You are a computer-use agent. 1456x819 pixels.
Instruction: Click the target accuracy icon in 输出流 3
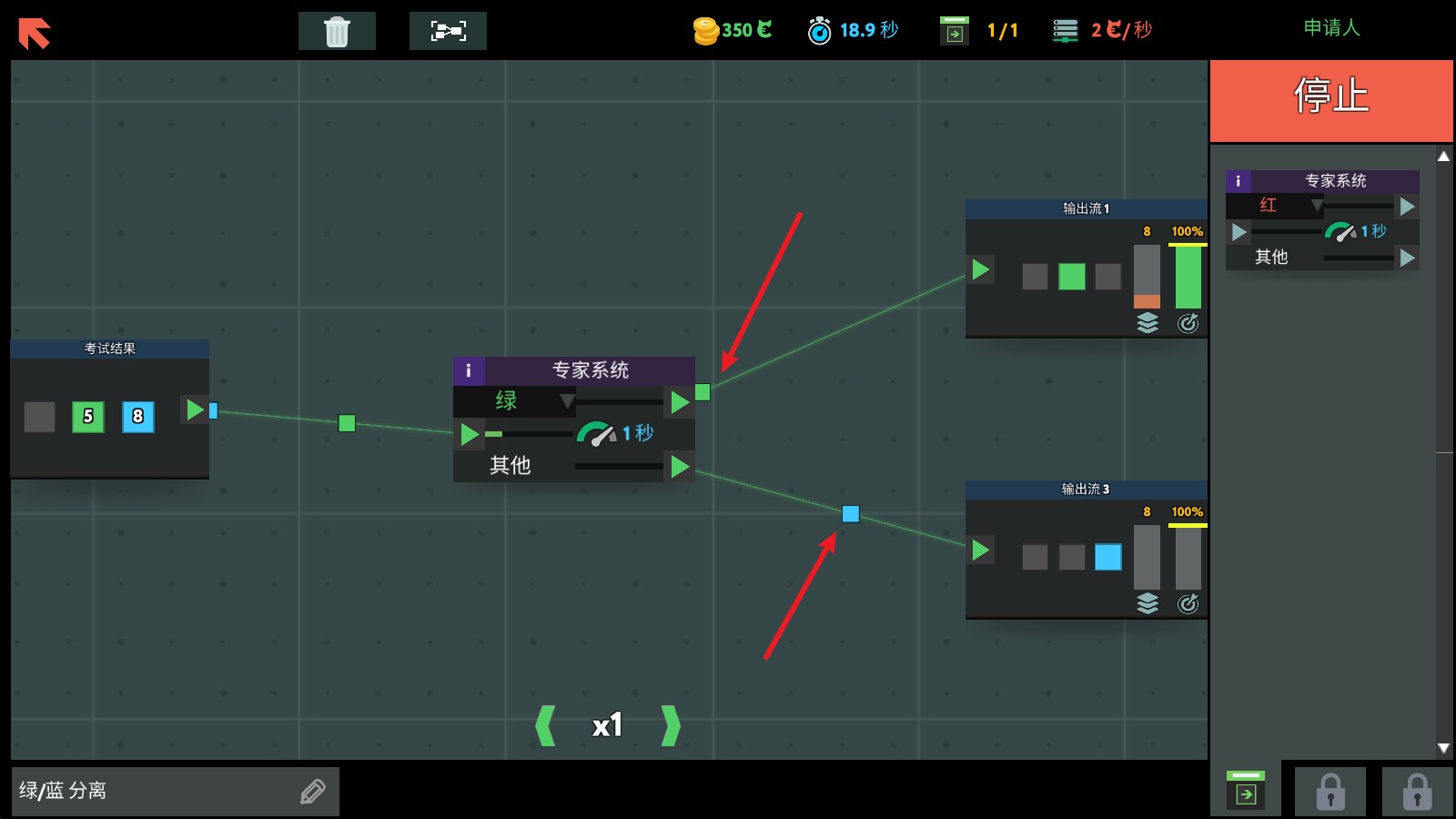[1188, 603]
